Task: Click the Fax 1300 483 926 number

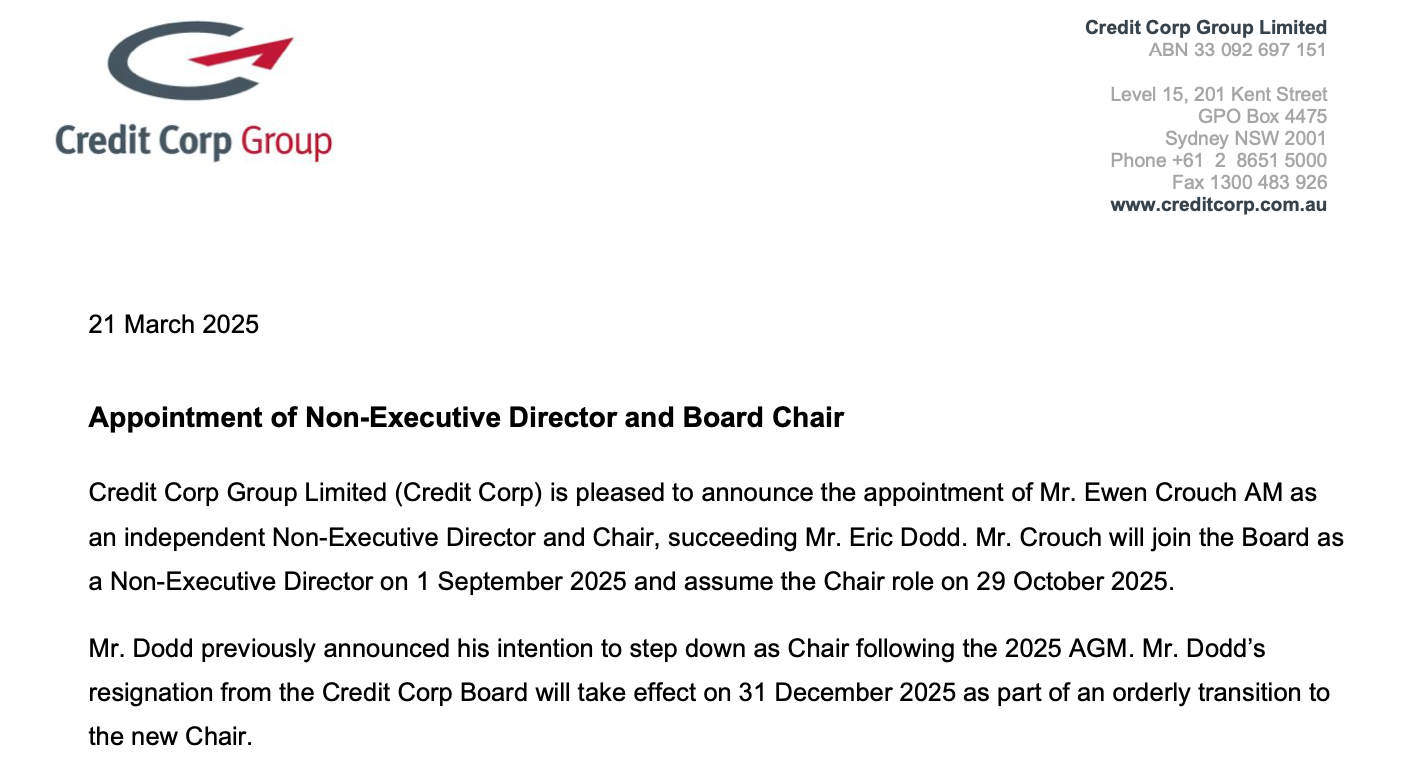Action: pos(1250,182)
